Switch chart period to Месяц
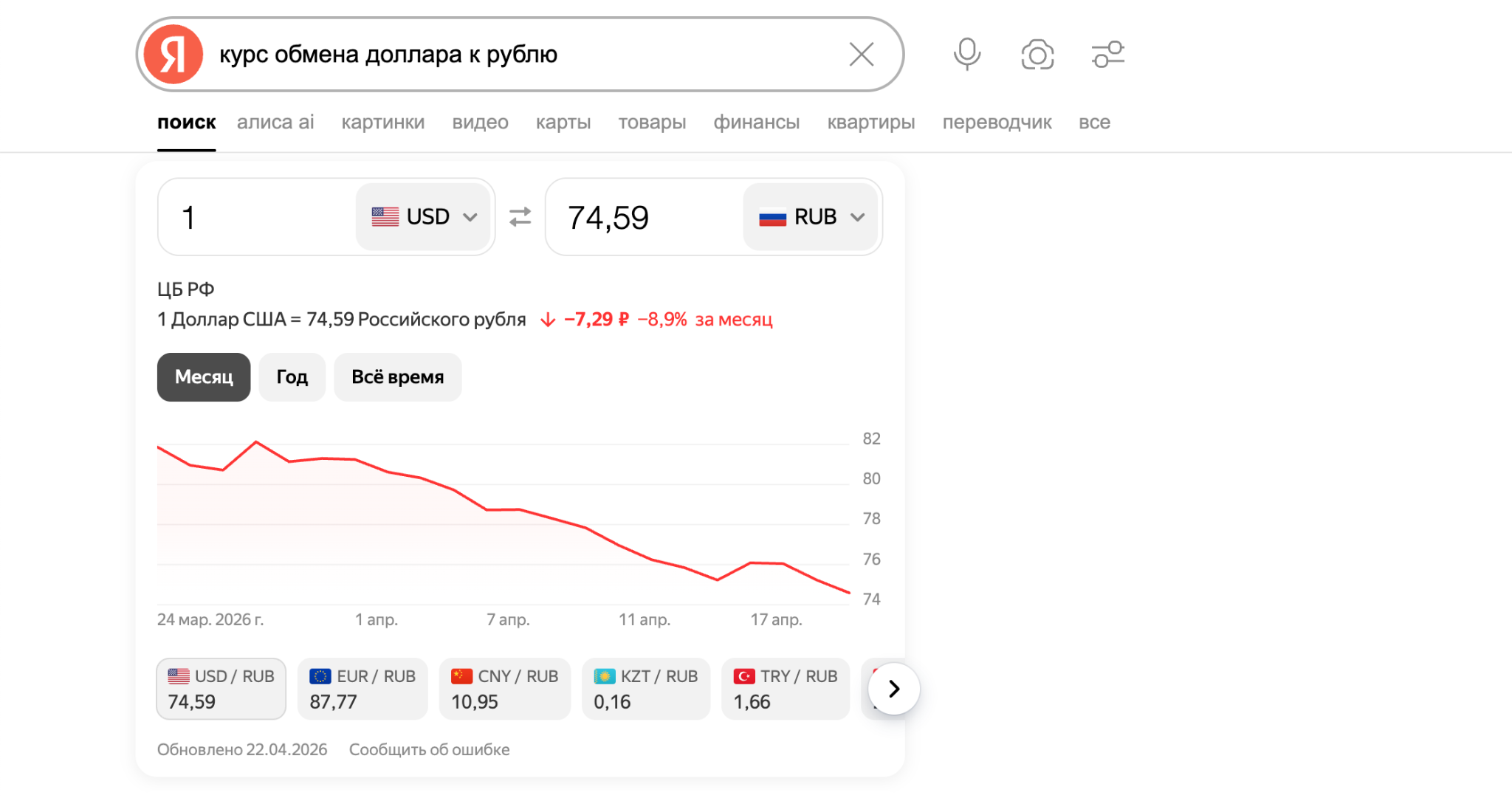The image size is (1512, 798). pyautogui.click(x=204, y=377)
